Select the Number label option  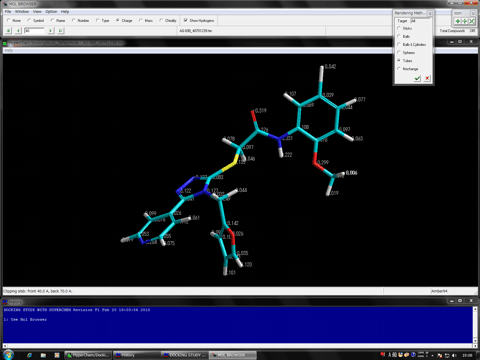click(81, 21)
